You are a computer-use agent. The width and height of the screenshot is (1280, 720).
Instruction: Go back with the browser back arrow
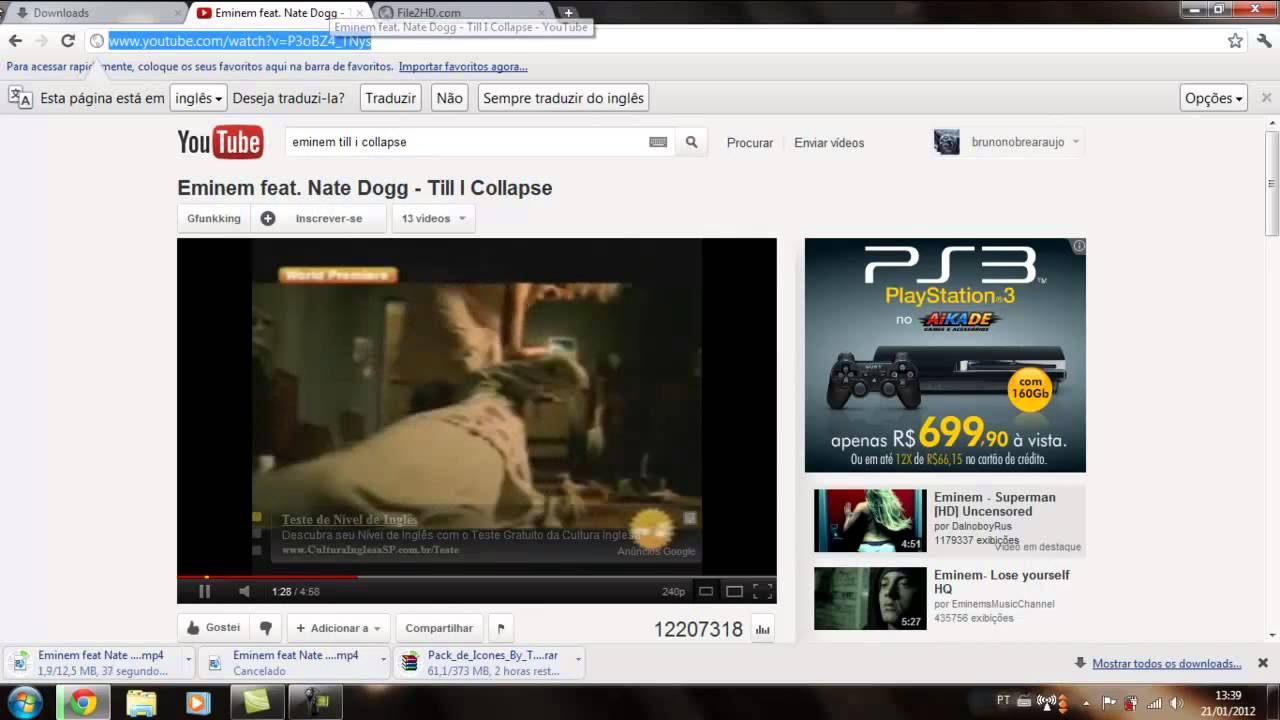15,41
